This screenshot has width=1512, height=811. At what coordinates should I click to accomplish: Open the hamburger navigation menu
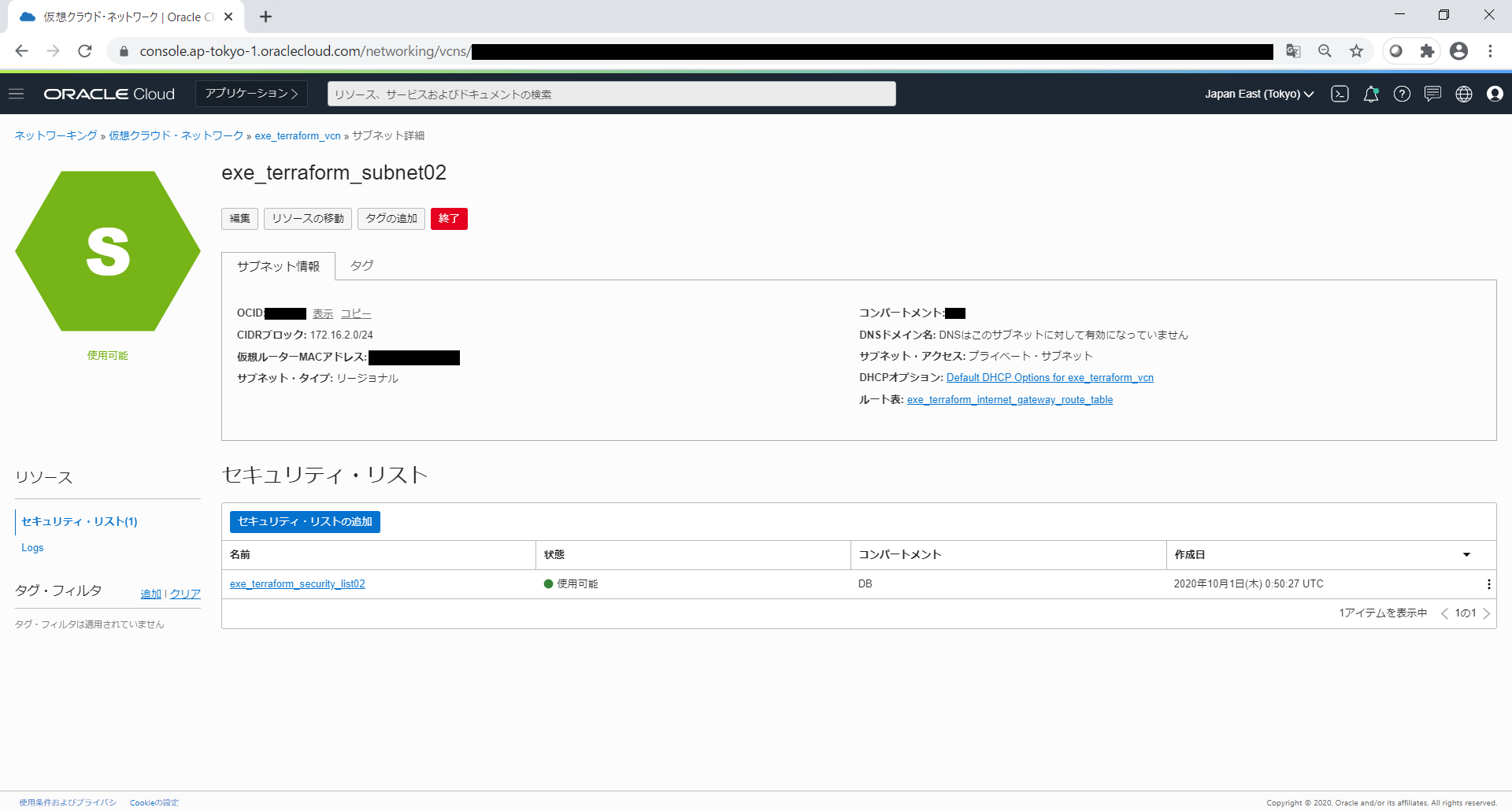(x=16, y=94)
